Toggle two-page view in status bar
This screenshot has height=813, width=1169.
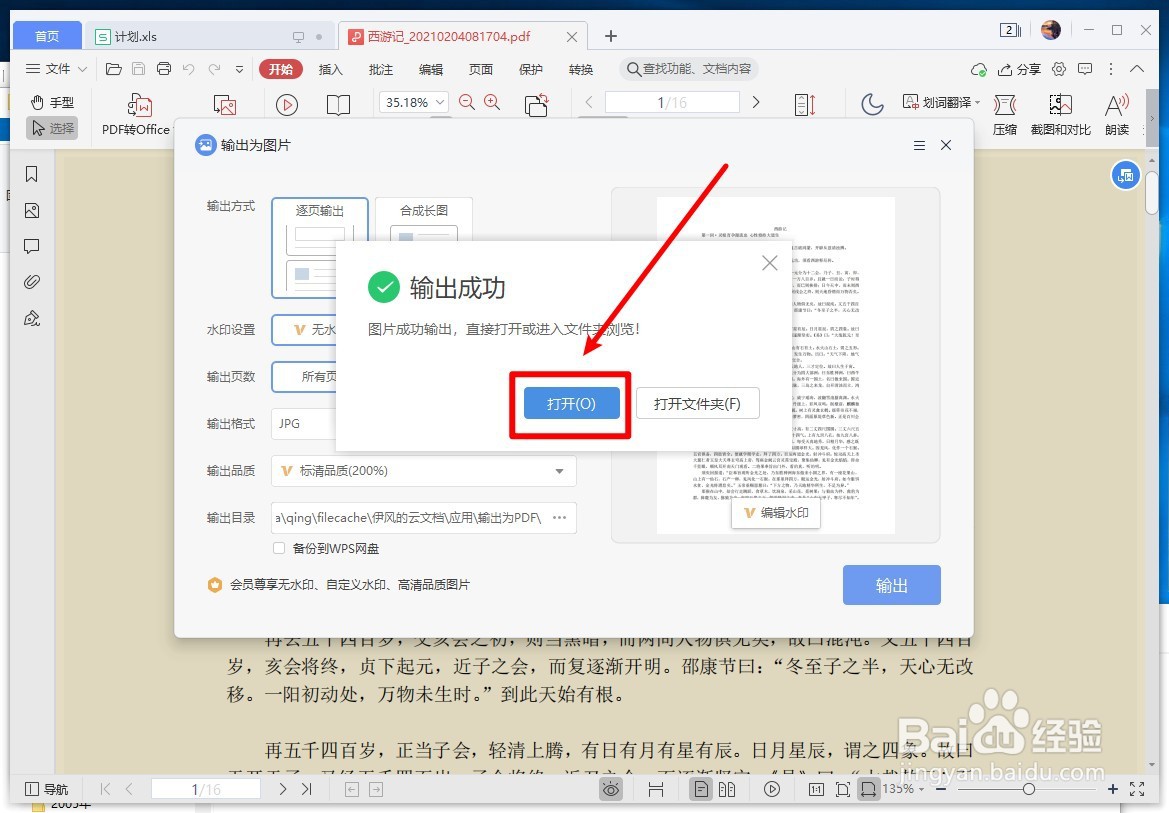coord(727,789)
